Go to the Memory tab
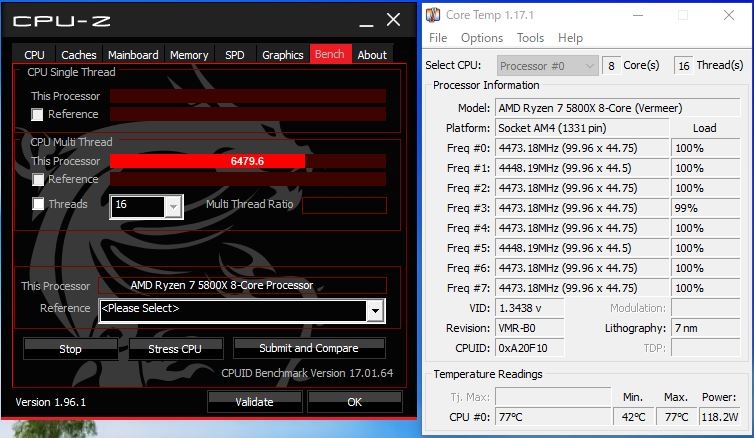 (189, 55)
